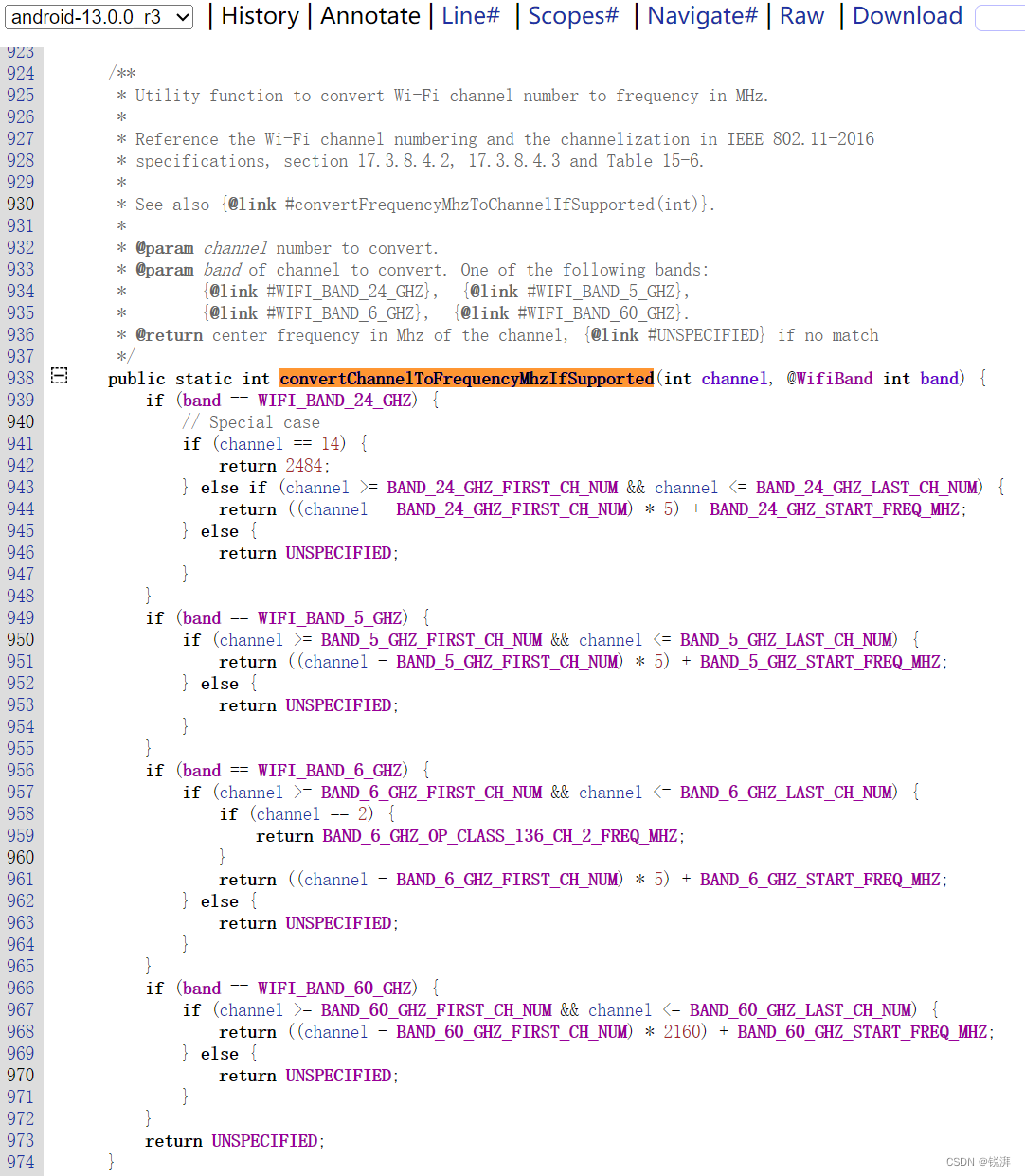1025x1176 pixels.
Task: Click BAND_24_GHZ_LAST_CH_NUM on line 943
Action: click(867, 488)
